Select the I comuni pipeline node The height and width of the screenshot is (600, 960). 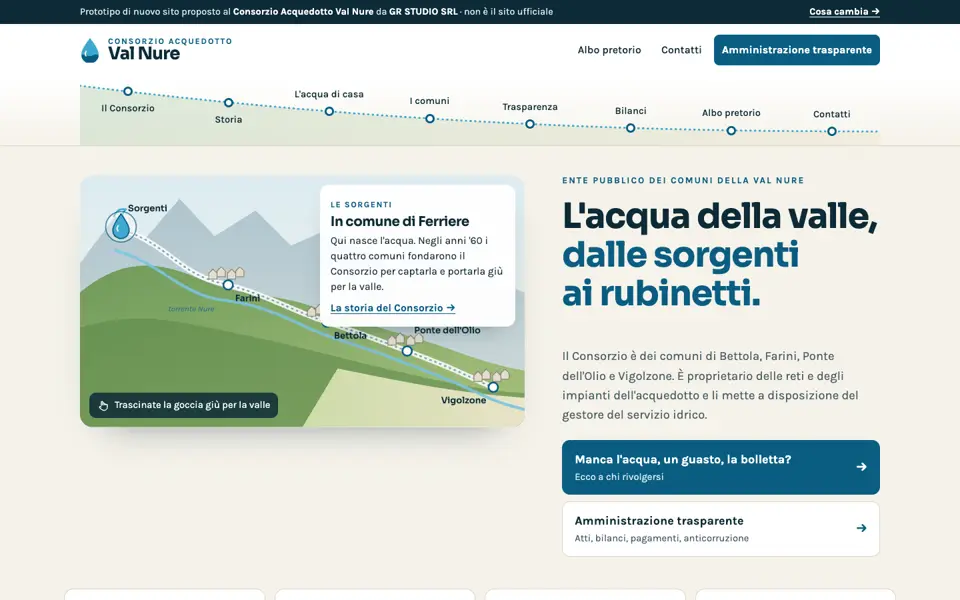pos(430,119)
